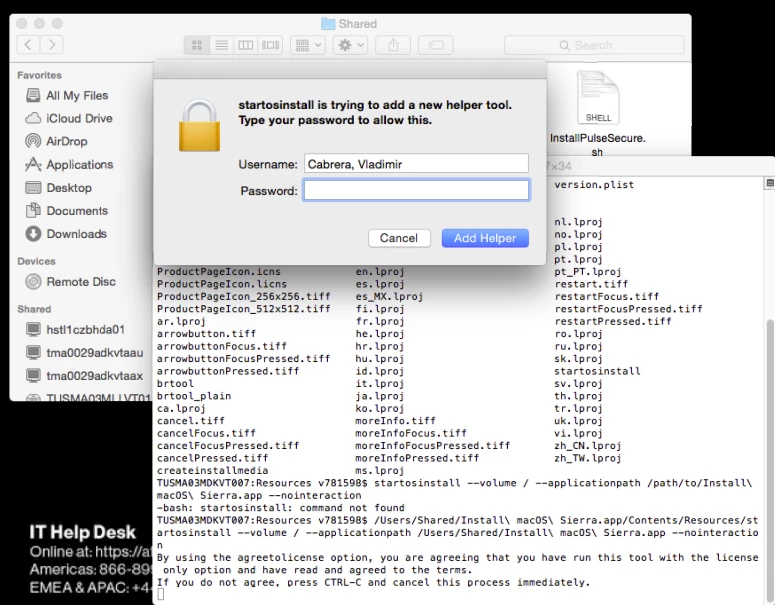
Task: Open the item arrangement dropdown in Finder
Action: point(308,45)
